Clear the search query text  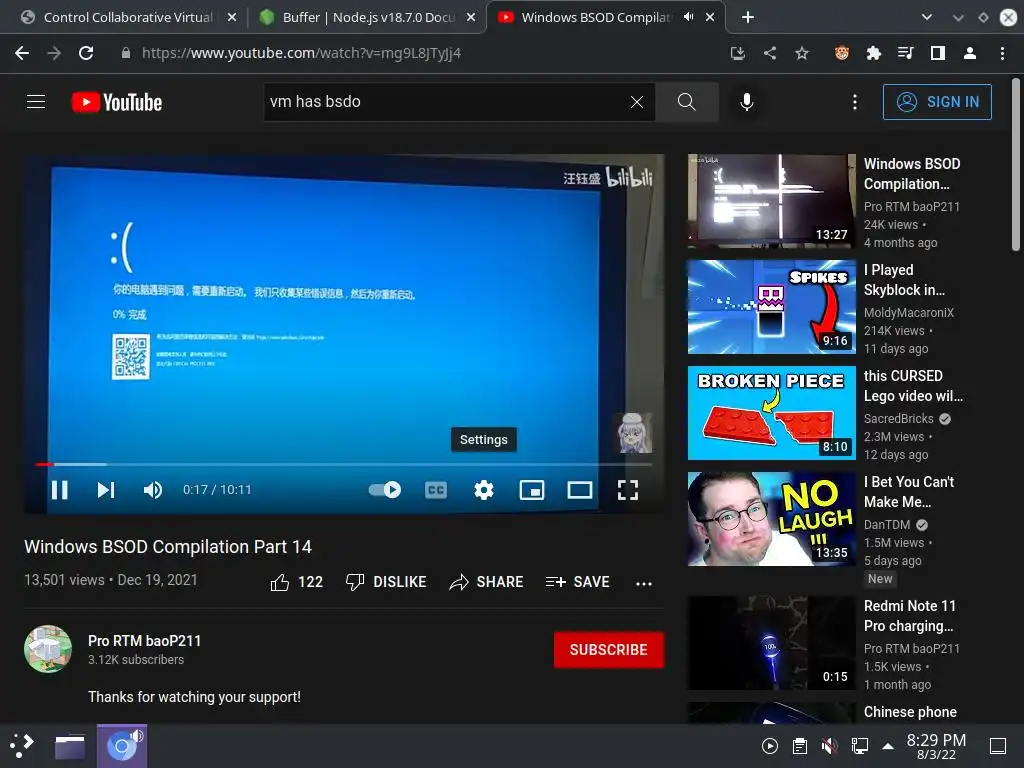pos(637,102)
